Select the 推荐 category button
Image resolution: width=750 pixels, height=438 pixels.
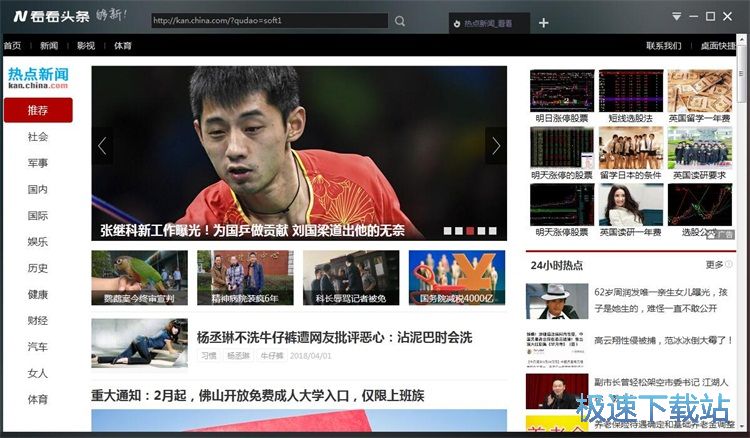pyautogui.click(x=38, y=110)
